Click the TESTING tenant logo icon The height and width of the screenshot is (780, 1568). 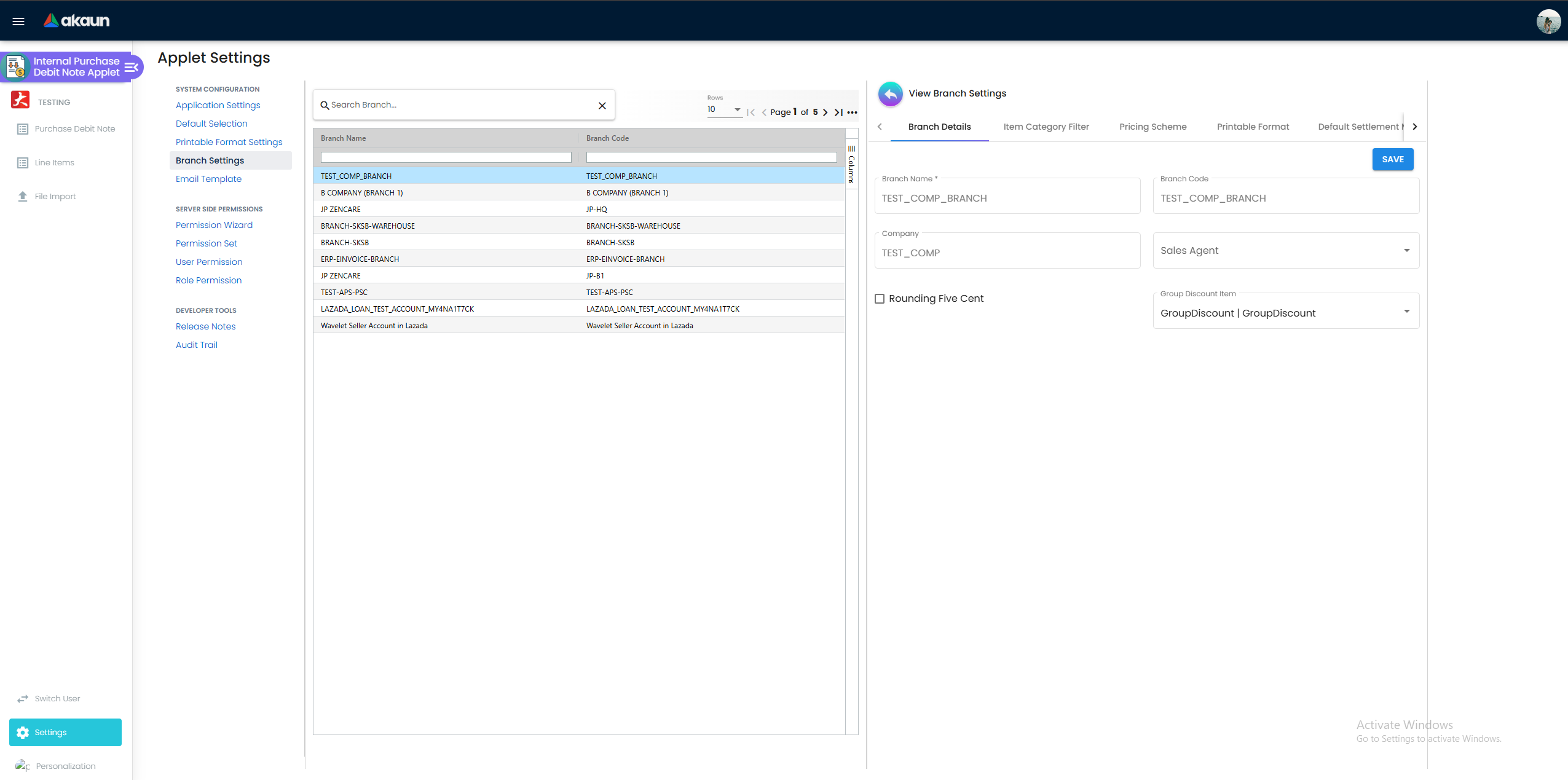point(20,100)
